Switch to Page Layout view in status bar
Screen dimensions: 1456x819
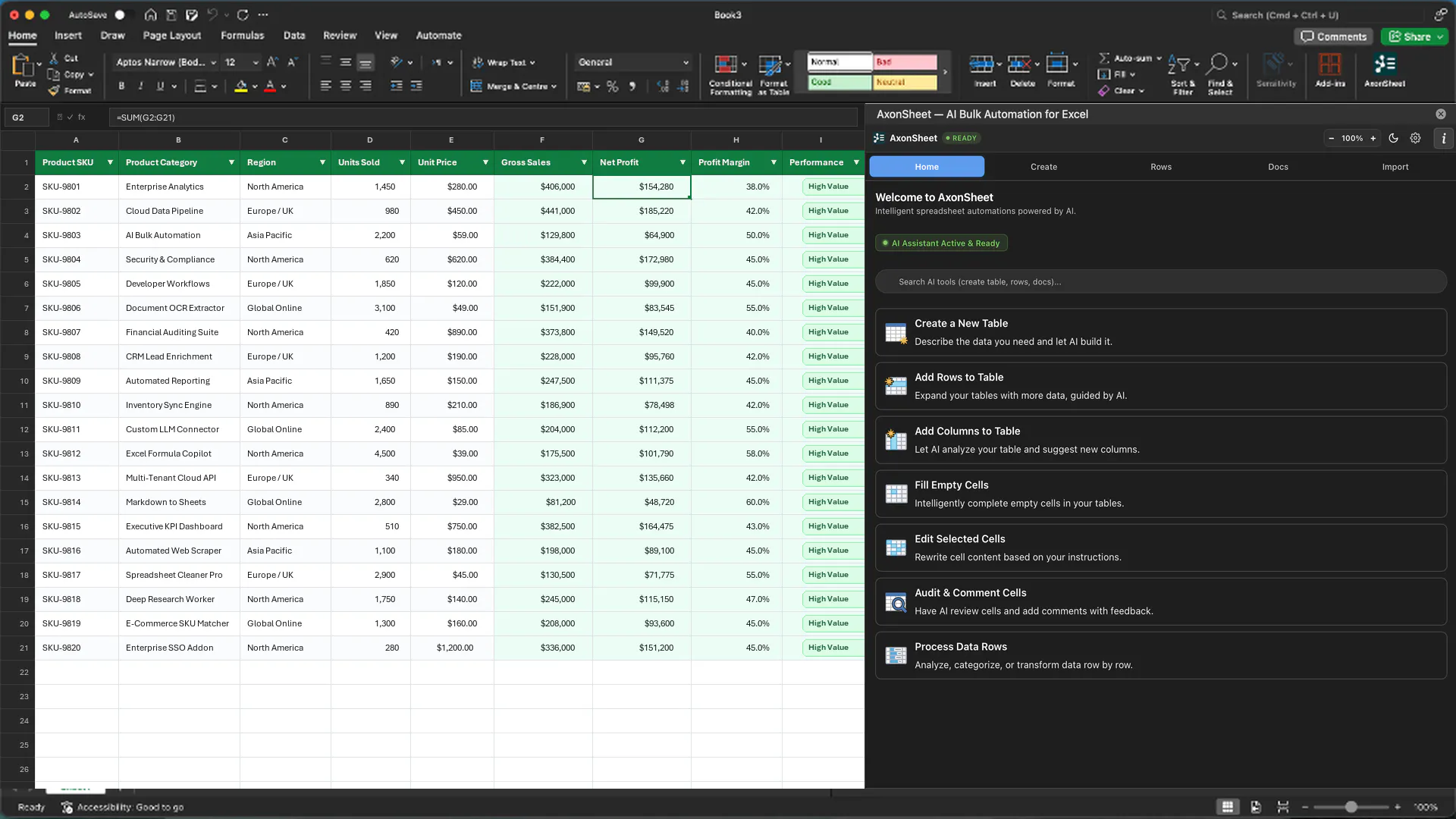(1256, 807)
